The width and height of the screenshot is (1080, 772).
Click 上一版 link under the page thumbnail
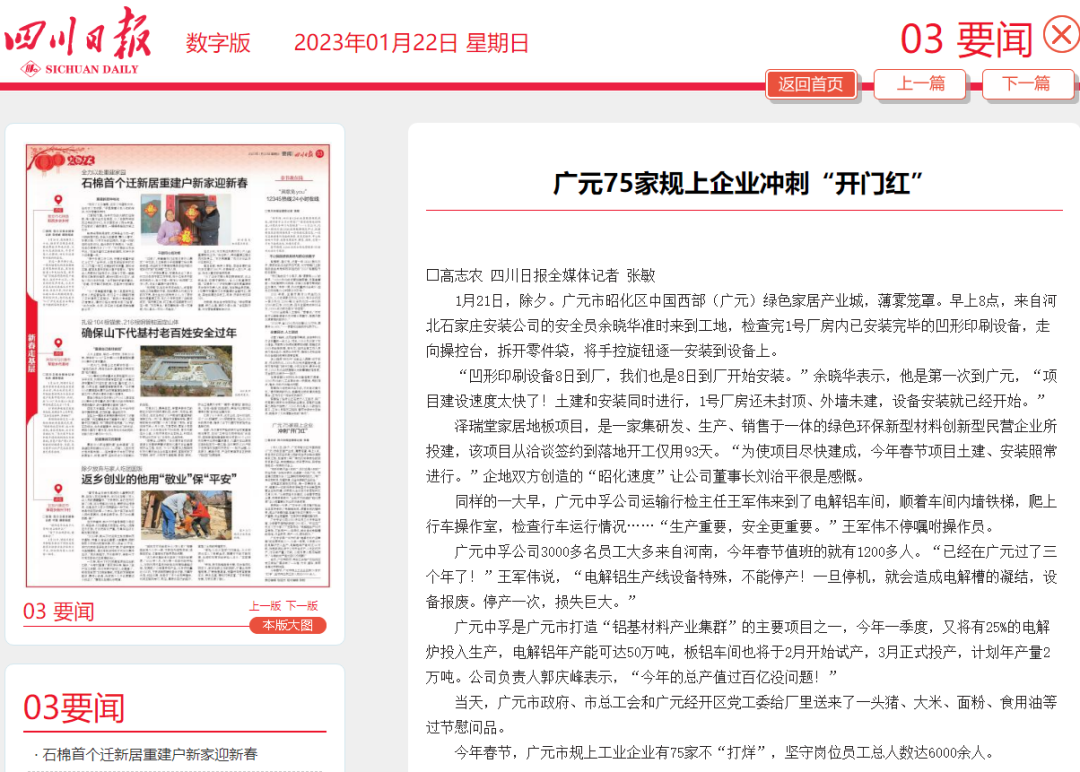tap(265, 606)
